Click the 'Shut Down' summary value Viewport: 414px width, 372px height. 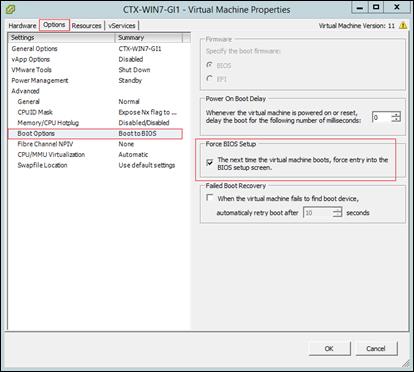coord(134,70)
